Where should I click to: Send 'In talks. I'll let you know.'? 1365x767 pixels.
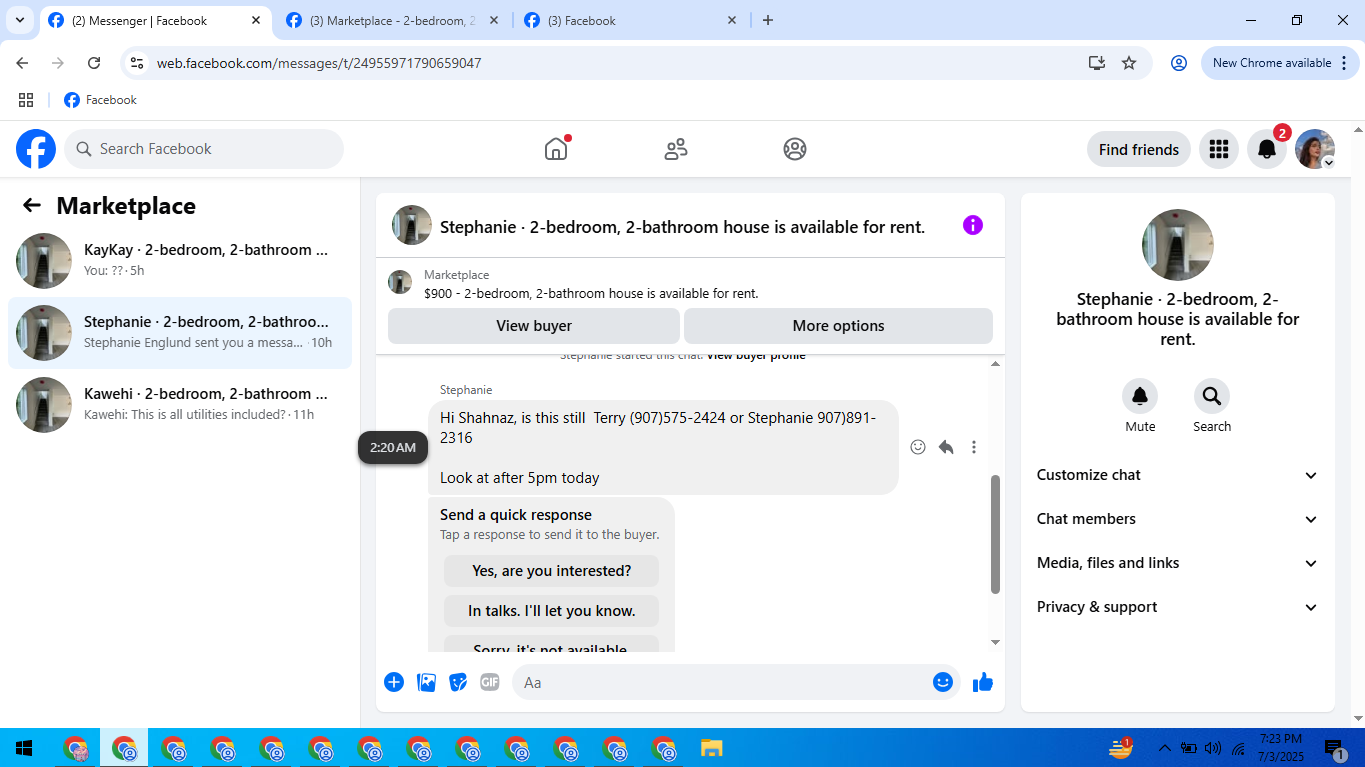(x=551, y=611)
